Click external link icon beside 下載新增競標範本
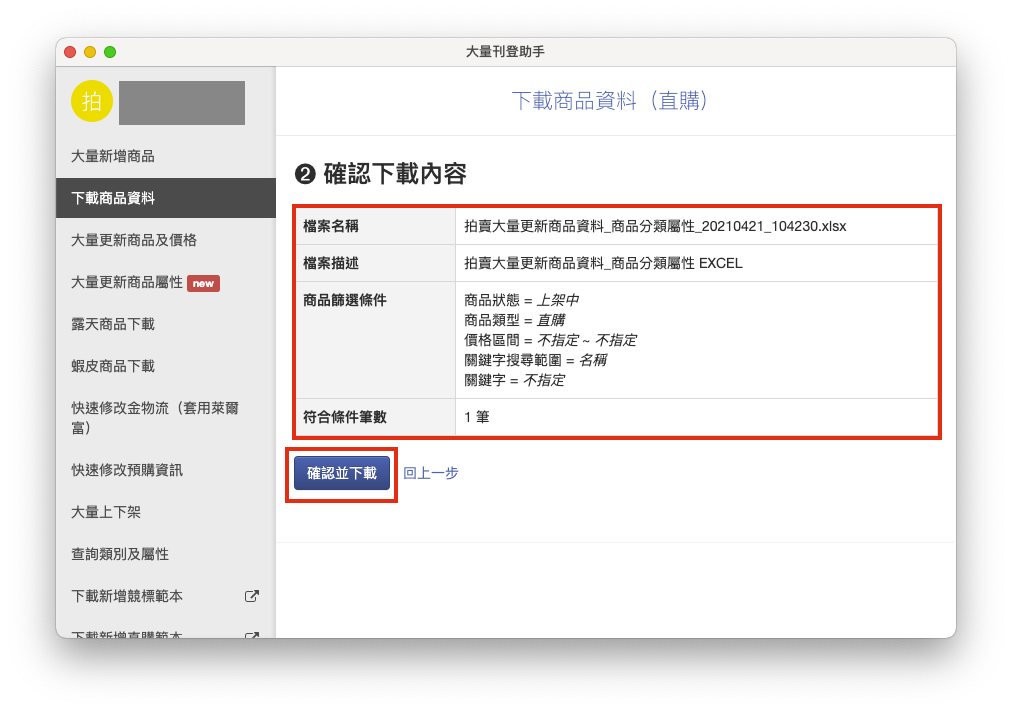Image resolution: width=1012 pixels, height=712 pixels. click(x=252, y=596)
